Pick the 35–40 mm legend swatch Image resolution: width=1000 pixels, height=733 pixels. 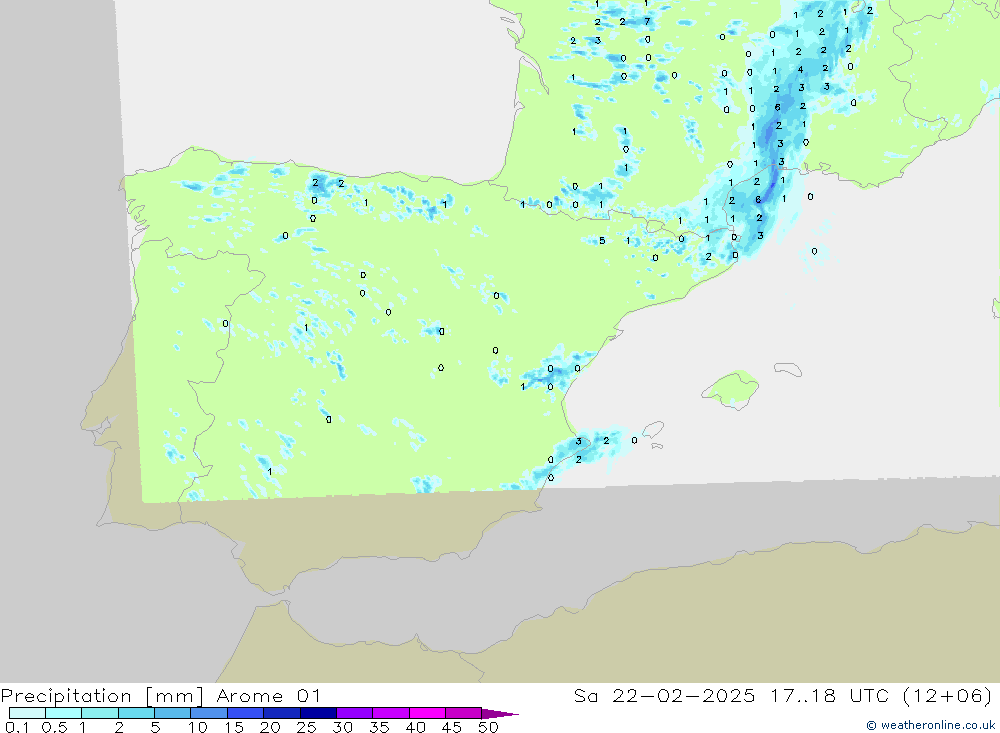390,713
